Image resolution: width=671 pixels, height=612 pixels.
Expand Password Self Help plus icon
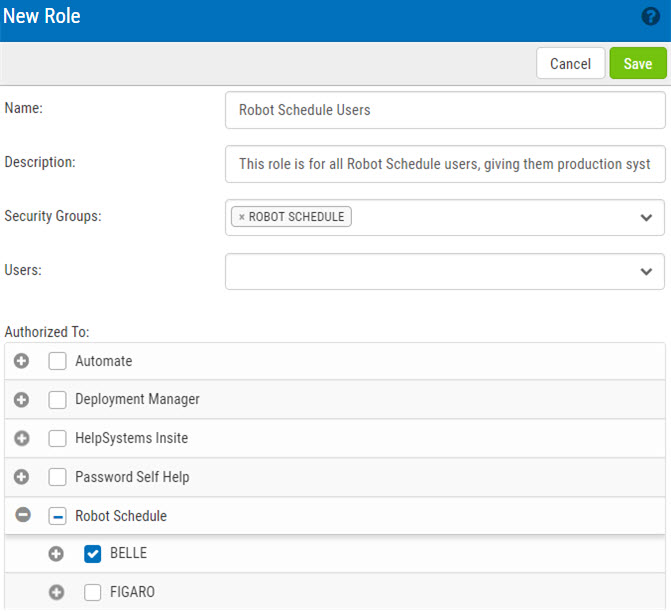tap(21, 477)
